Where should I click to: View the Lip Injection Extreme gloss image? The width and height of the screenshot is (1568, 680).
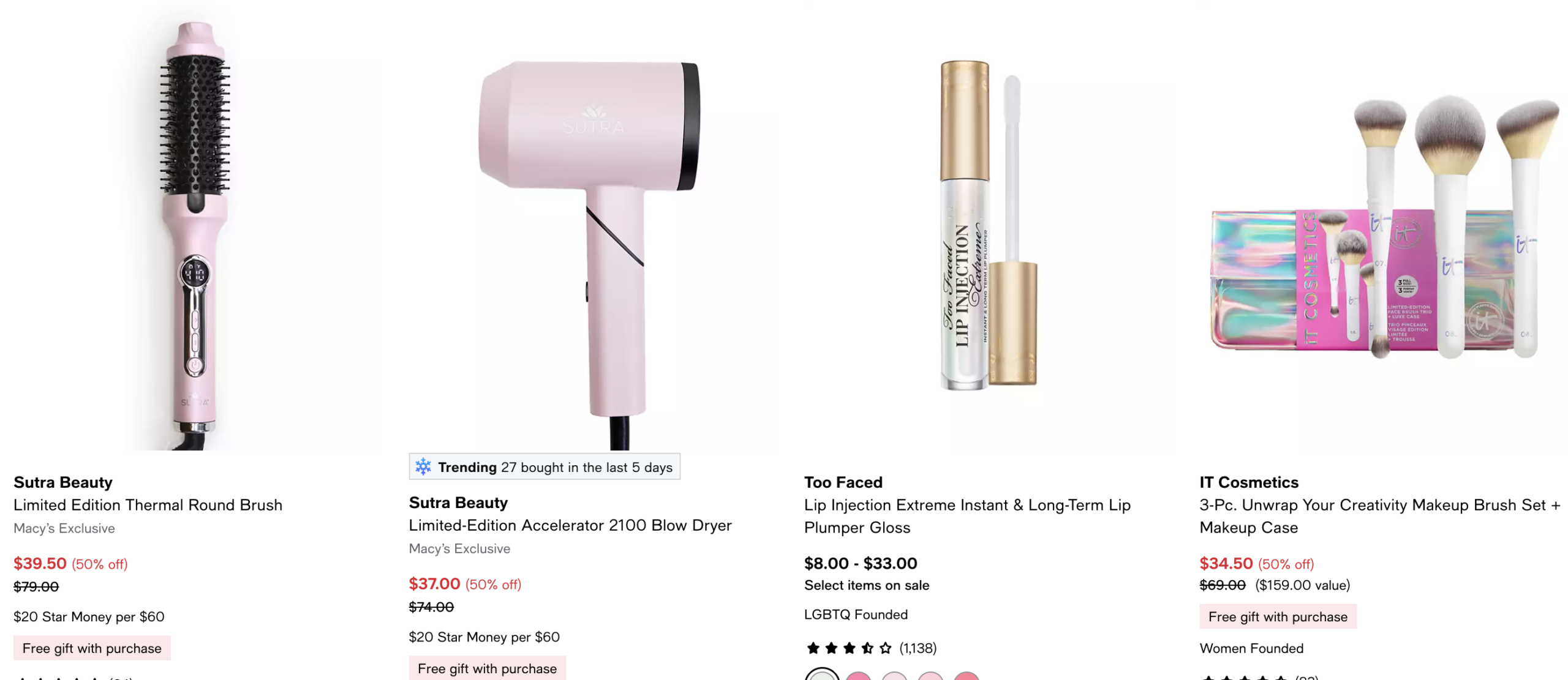click(x=987, y=226)
